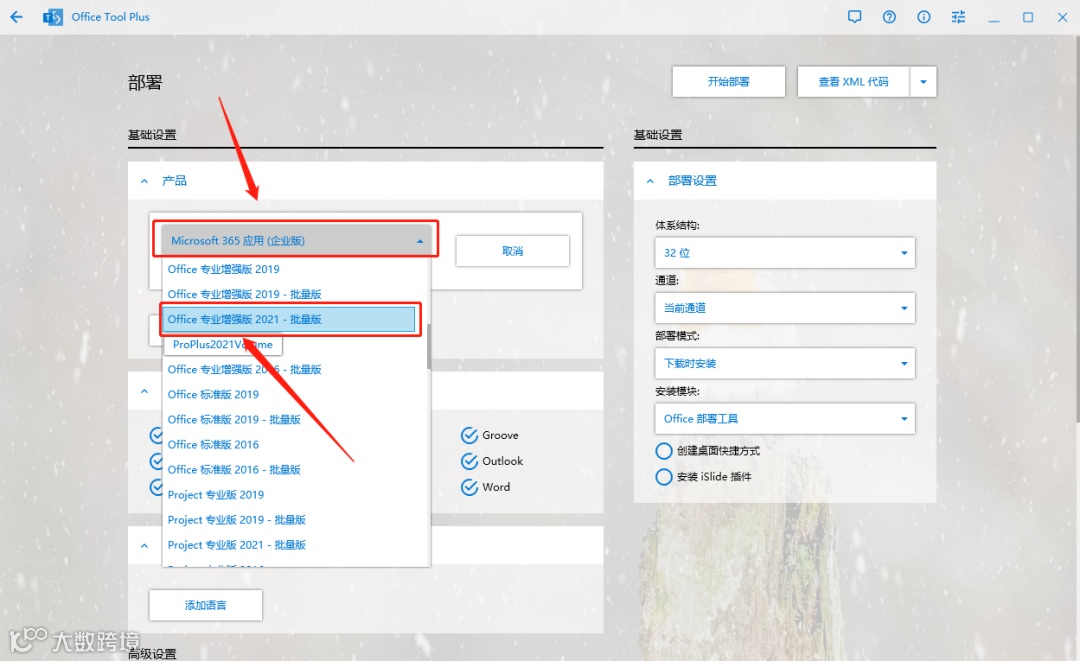This screenshot has height=661, width=1080.
Task: Click 查看 XML 代码 button
Action: (x=853, y=81)
